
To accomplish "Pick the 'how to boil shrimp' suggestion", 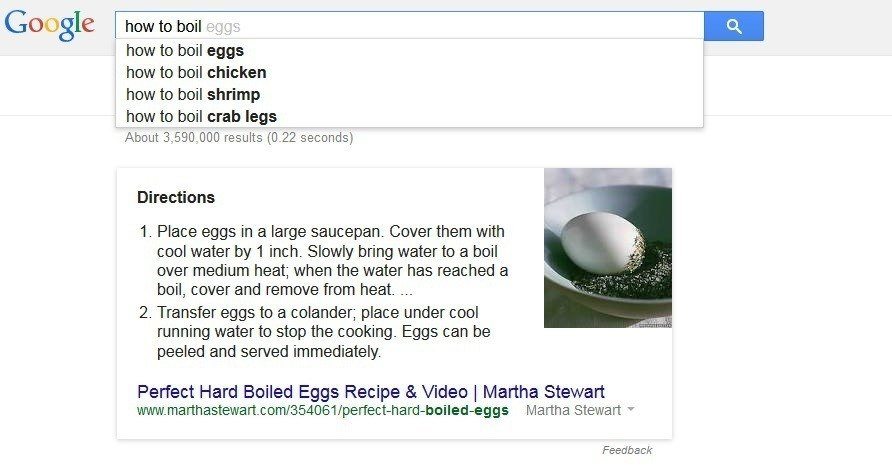I will 410,94.
